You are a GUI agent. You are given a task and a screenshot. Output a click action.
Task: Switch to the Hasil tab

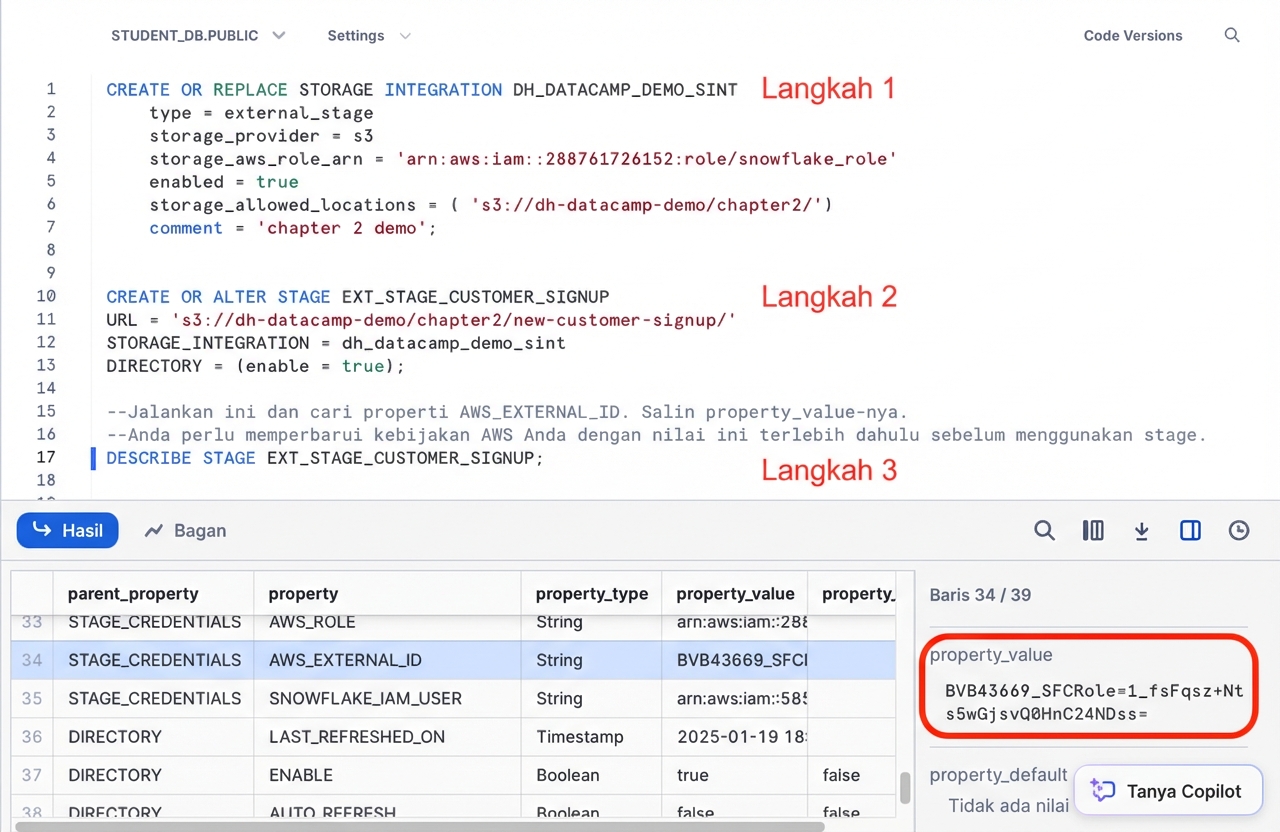(x=67, y=530)
